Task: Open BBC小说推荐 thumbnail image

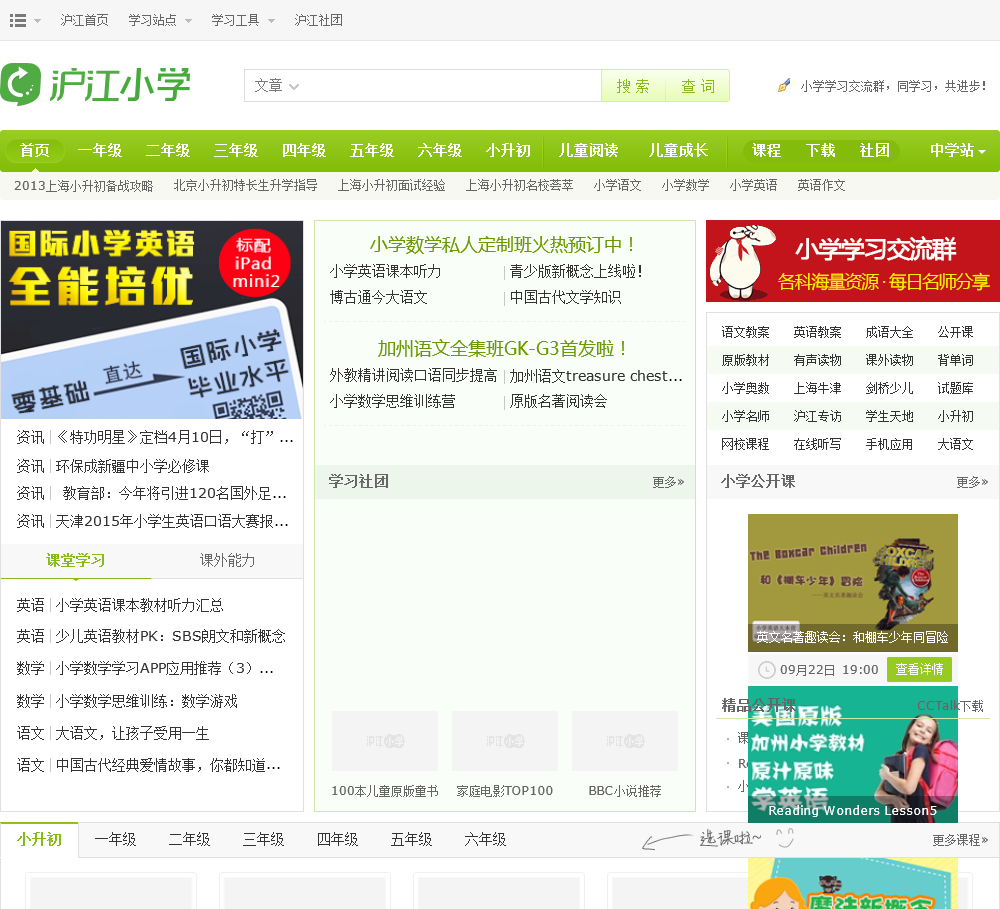Action: [625, 741]
